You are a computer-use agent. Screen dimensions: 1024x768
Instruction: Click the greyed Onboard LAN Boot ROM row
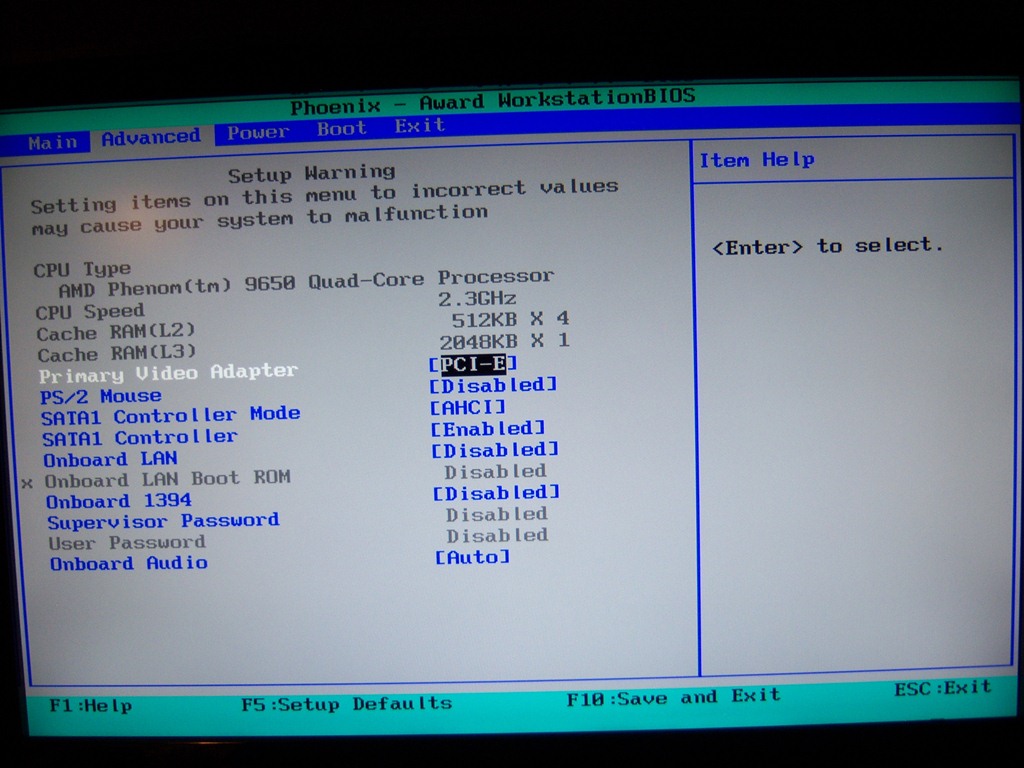coord(168,479)
